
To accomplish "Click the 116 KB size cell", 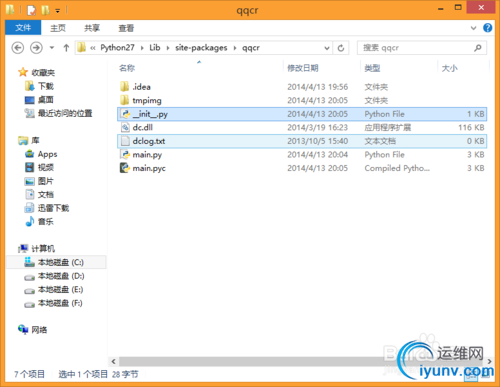I will pos(471,127).
